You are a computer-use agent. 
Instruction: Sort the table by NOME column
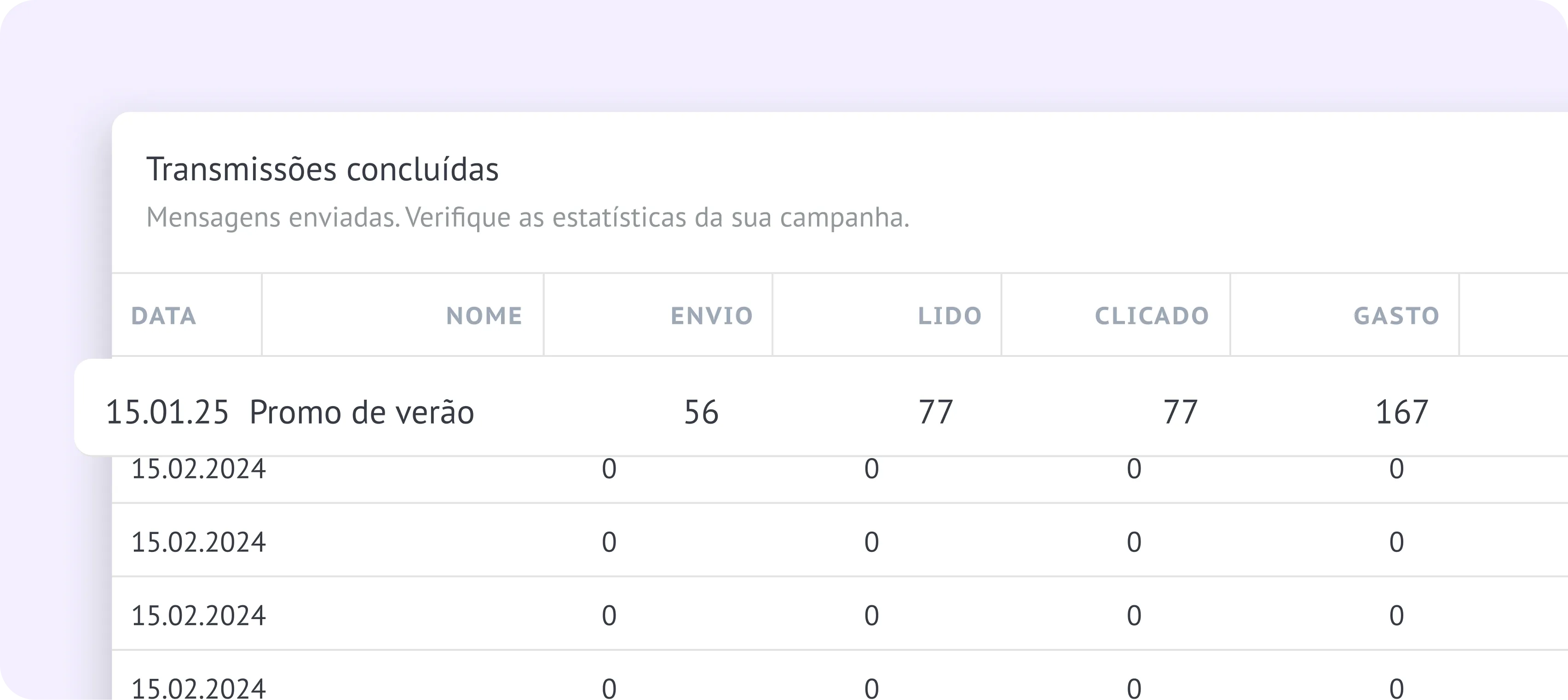(483, 316)
